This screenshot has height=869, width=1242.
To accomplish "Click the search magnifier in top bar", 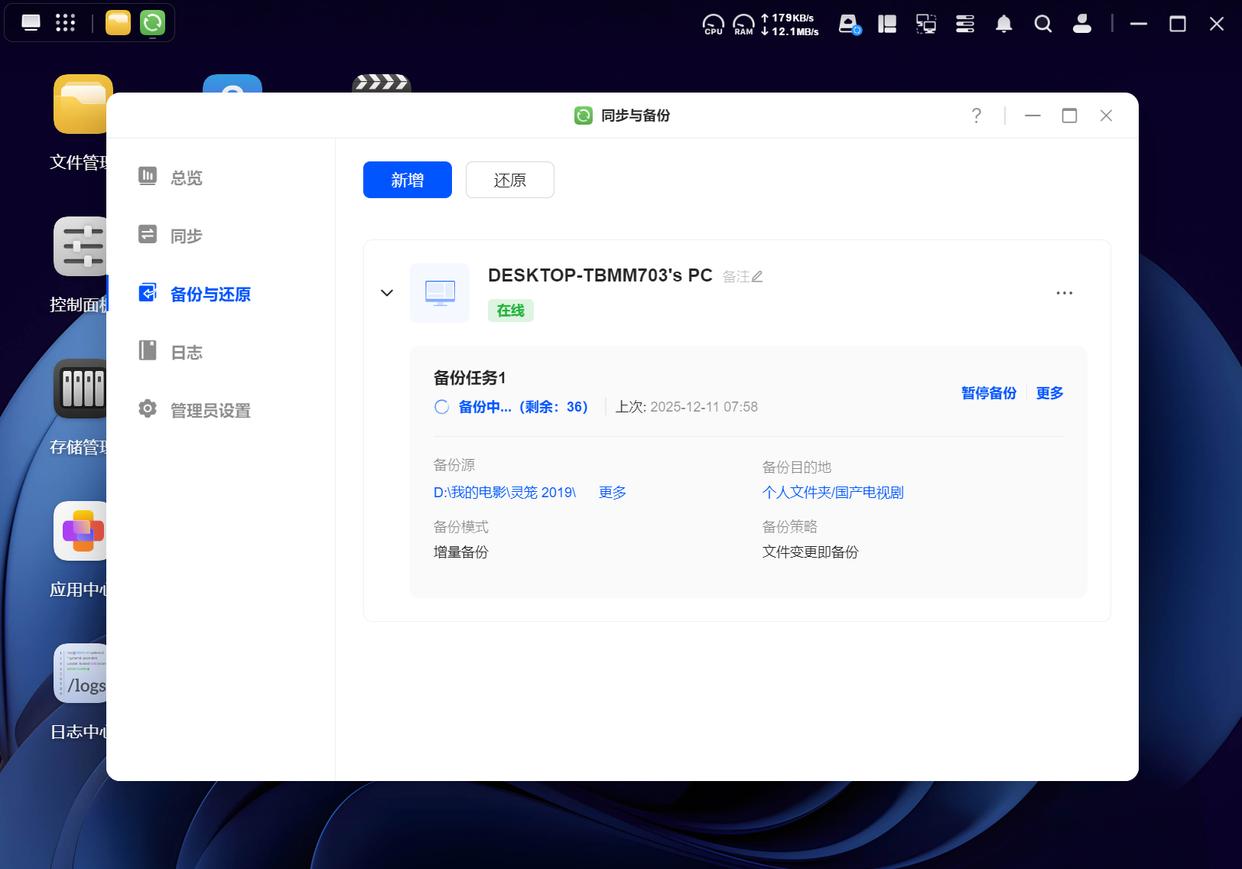I will 1043,24.
